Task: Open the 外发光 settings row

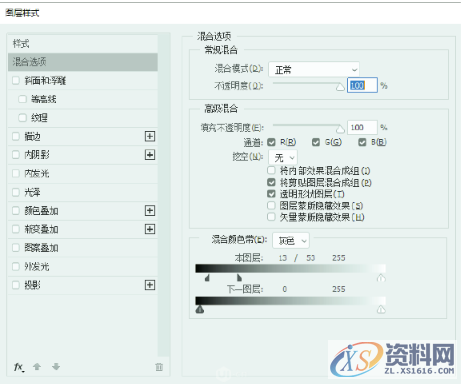Action: [x=83, y=266]
